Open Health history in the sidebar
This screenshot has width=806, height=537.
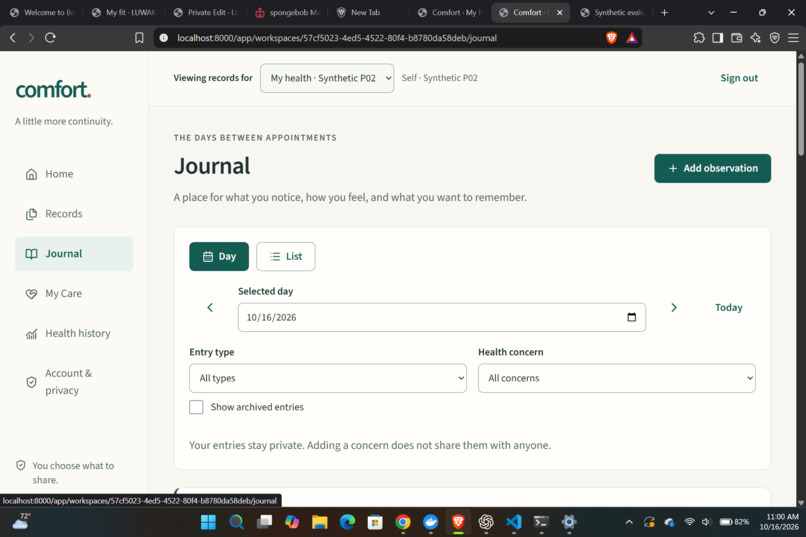pos(74,334)
